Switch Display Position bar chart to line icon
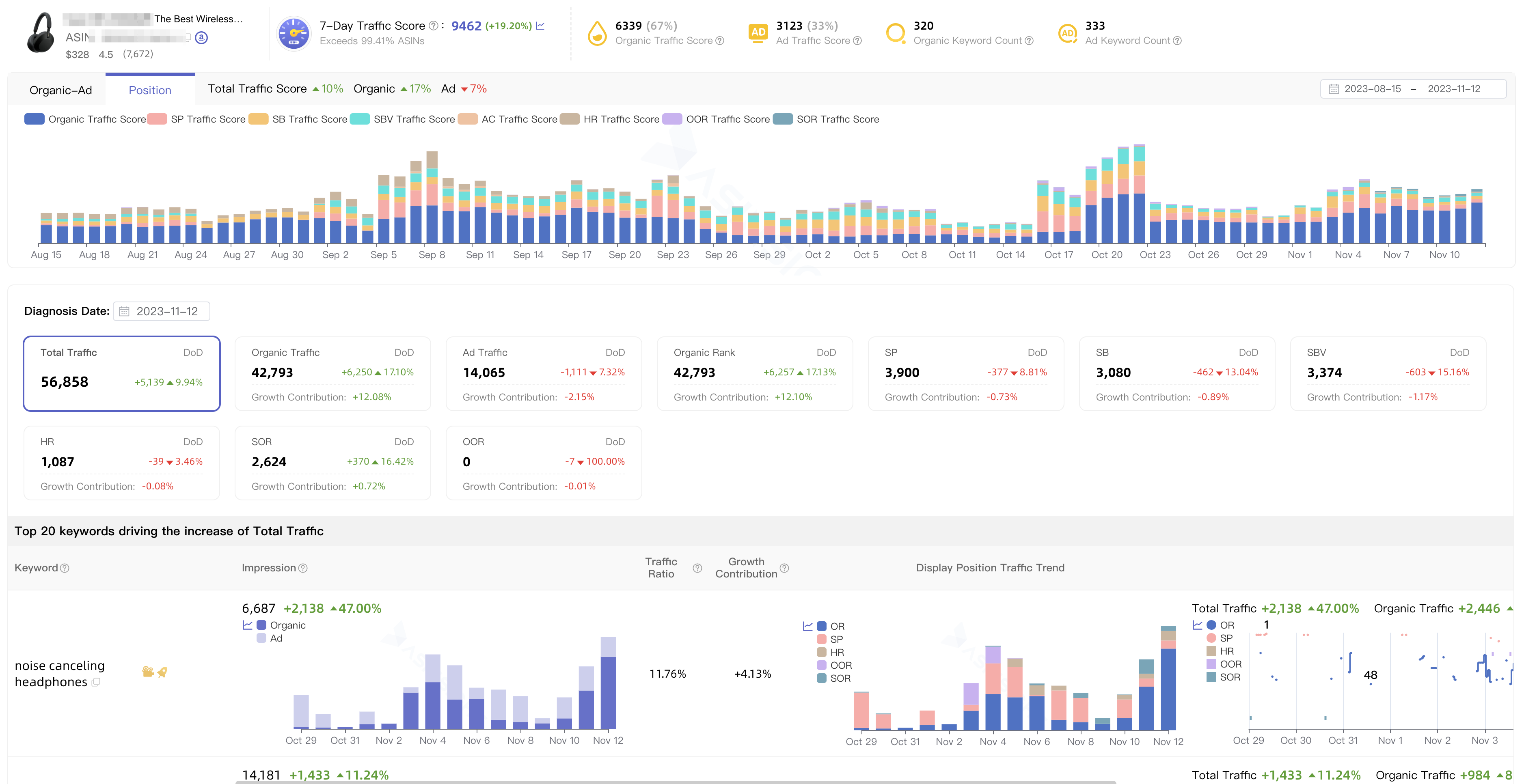The height and width of the screenshot is (784, 1537). pos(808,626)
